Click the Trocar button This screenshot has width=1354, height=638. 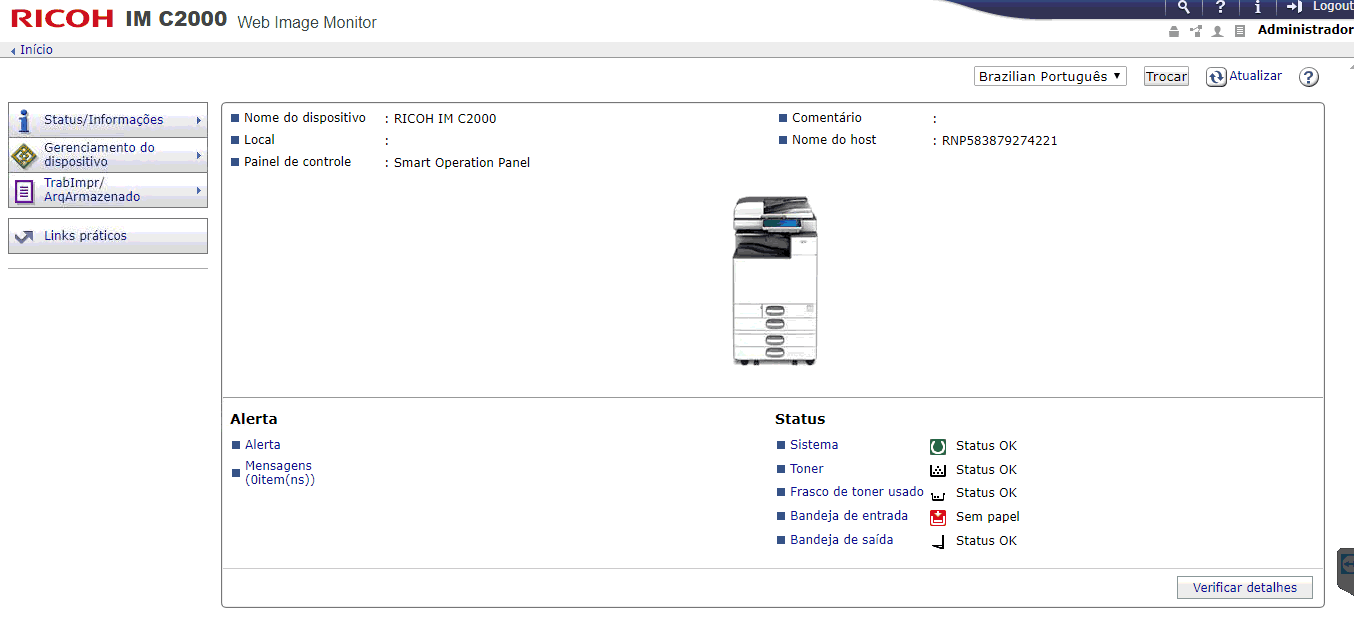coord(1166,75)
